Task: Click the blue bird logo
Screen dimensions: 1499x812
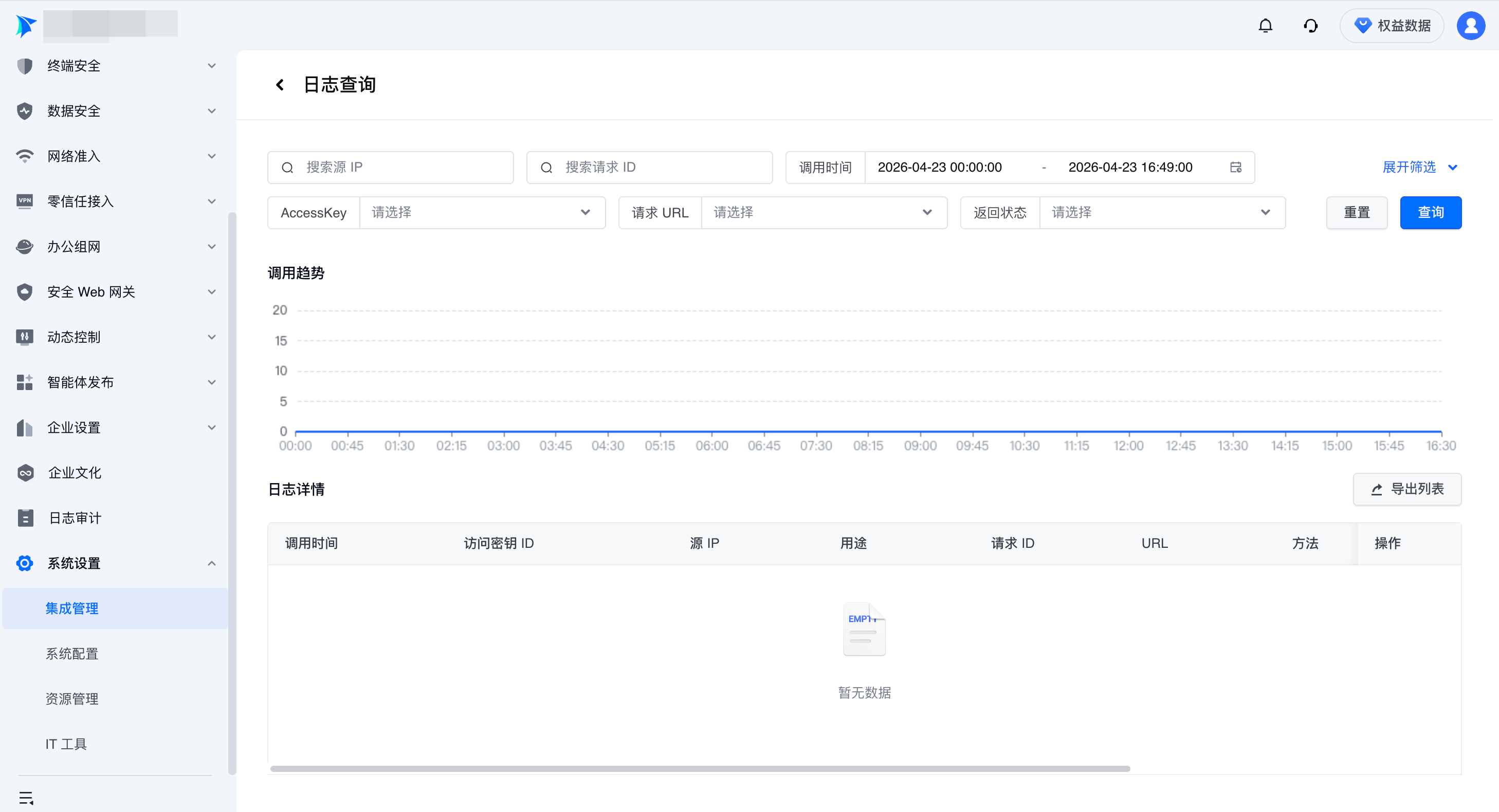Action: coord(25,26)
